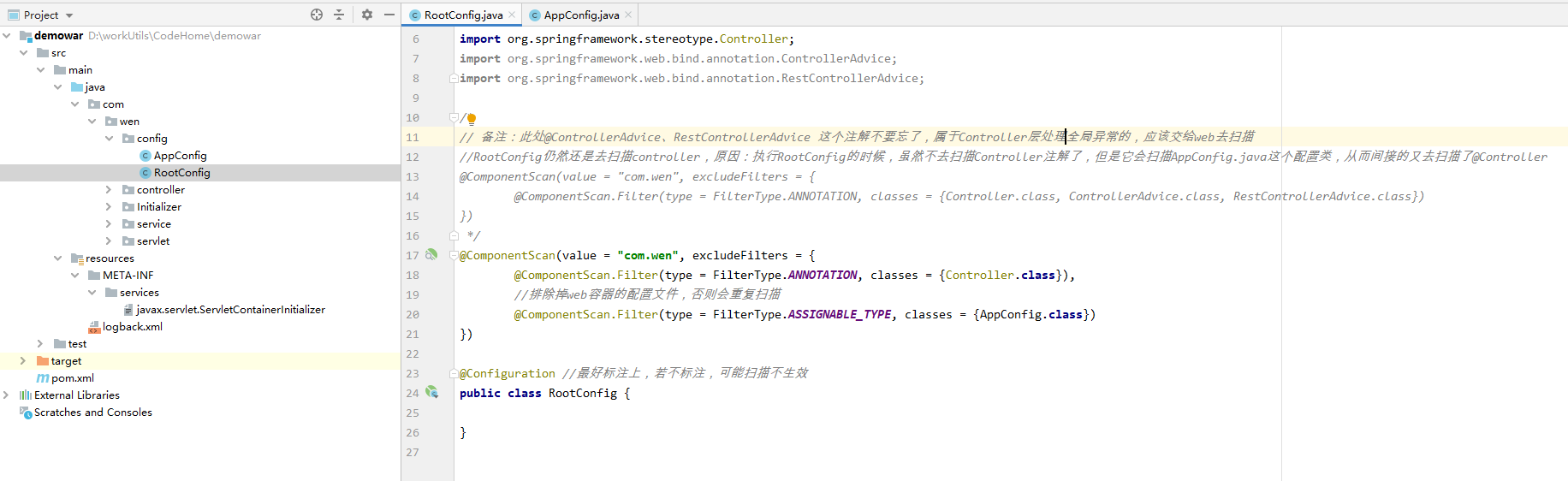
Task: Collapse the services folder node
Action: click(x=92, y=293)
